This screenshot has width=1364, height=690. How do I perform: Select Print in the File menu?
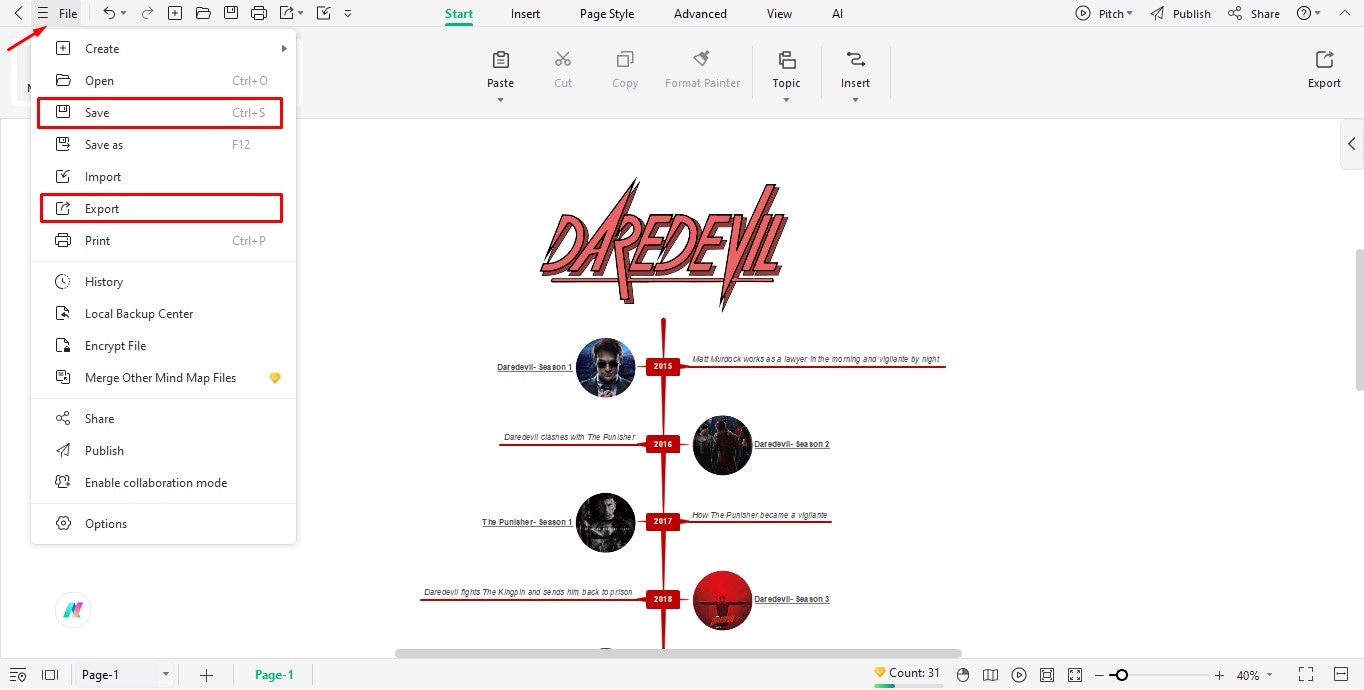(163, 240)
